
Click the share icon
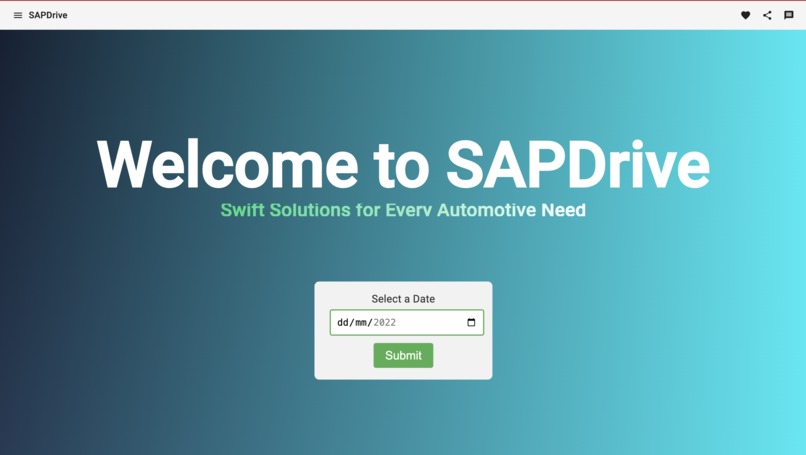[767, 15]
